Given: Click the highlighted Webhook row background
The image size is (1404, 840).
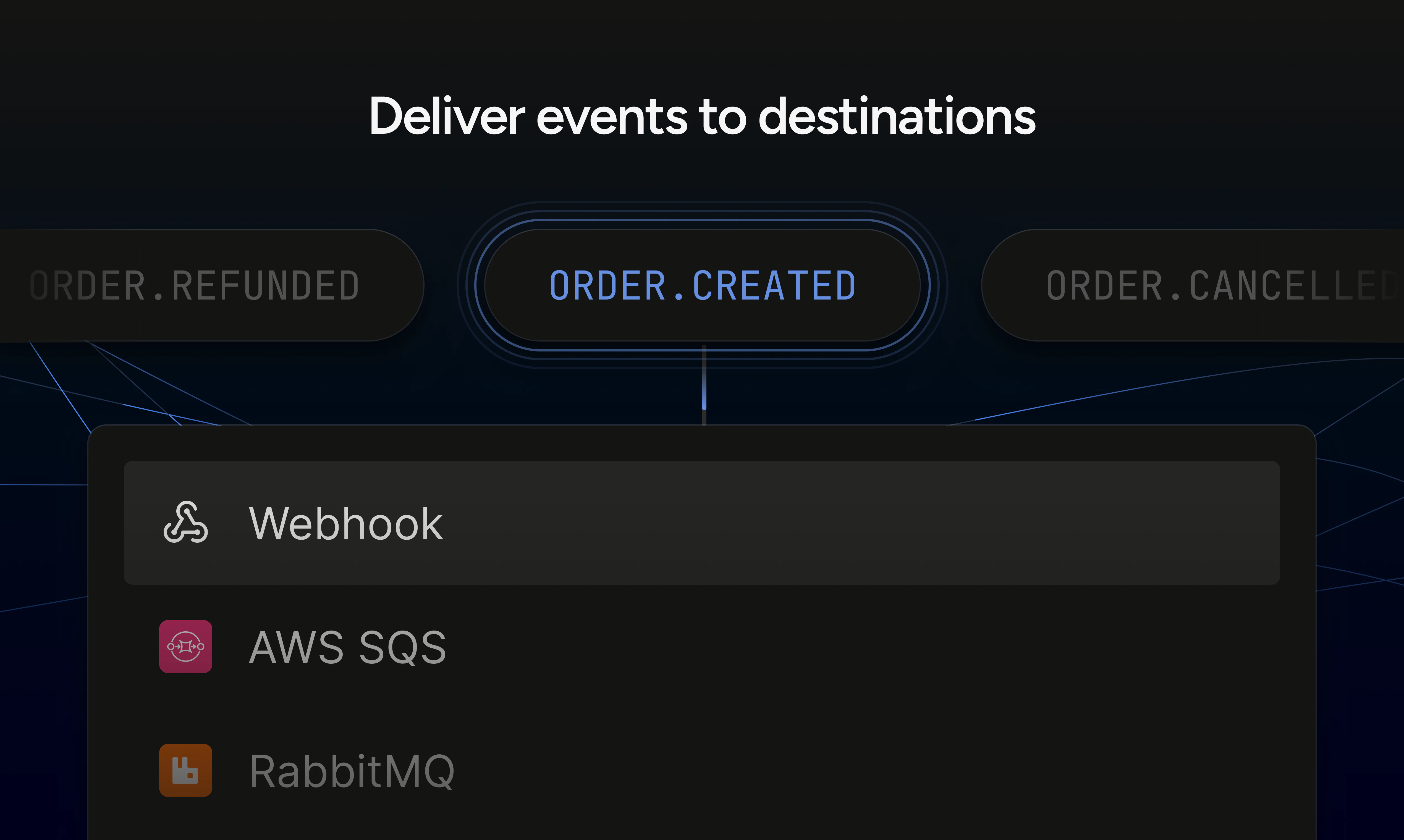Looking at the screenshot, I should tap(849, 523).
